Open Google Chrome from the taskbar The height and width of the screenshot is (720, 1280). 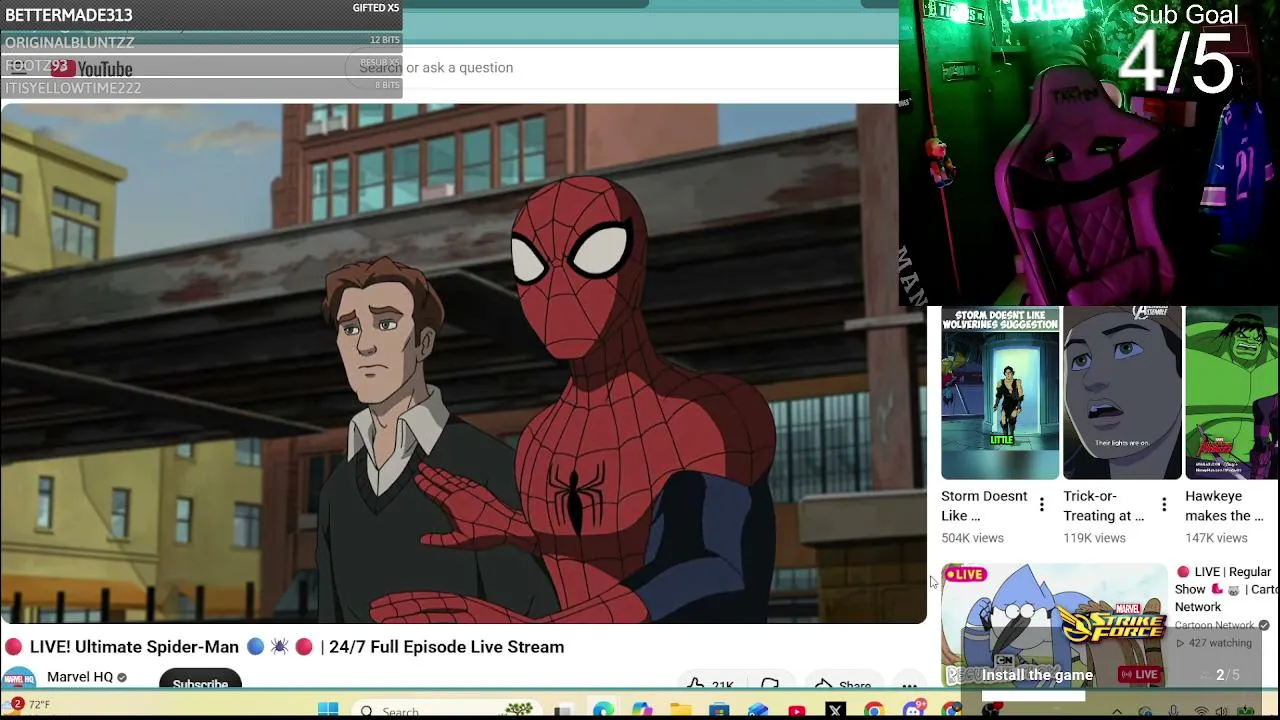tap(874, 710)
